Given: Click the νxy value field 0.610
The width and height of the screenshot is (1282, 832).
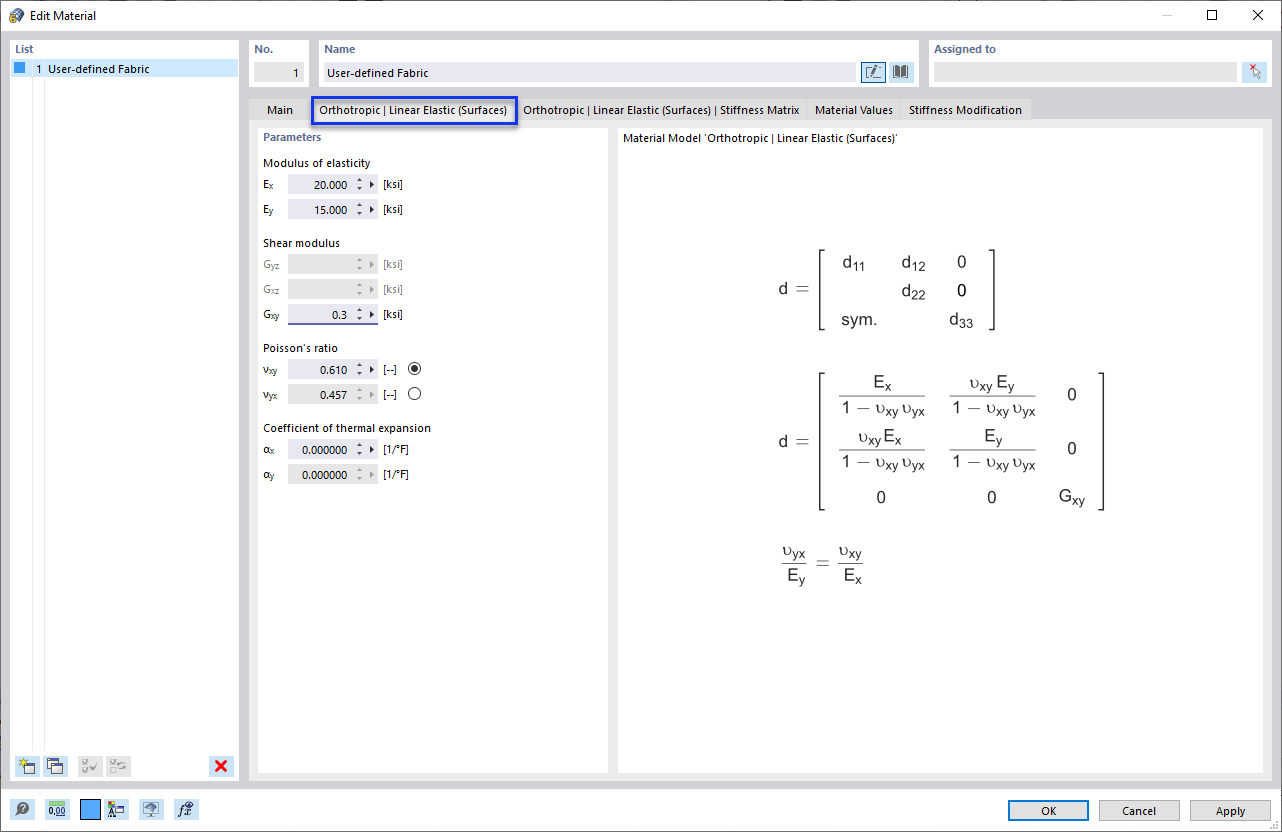Looking at the screenshot, I should point(320,370).
